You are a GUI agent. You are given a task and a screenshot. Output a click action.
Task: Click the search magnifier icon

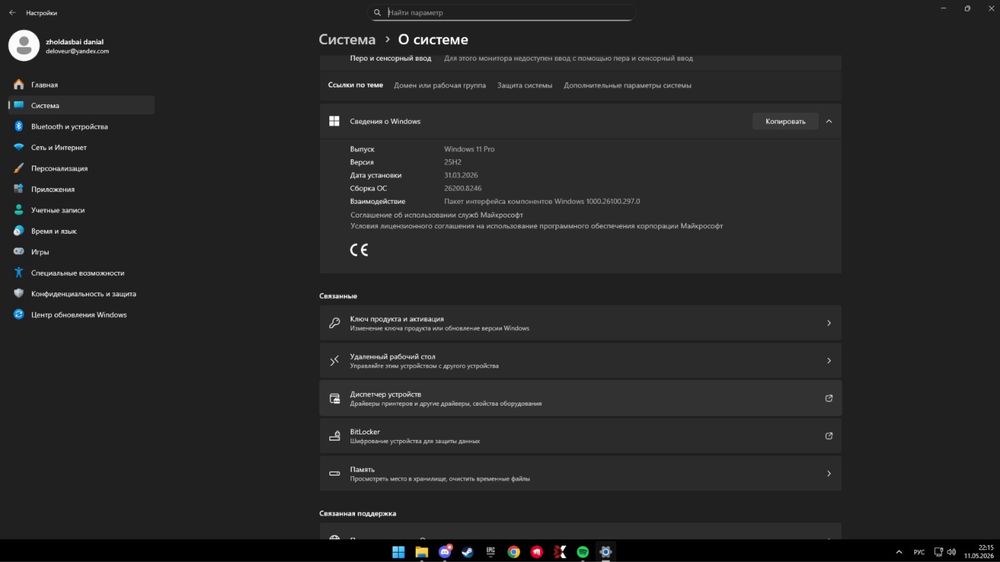coord(377,12)
